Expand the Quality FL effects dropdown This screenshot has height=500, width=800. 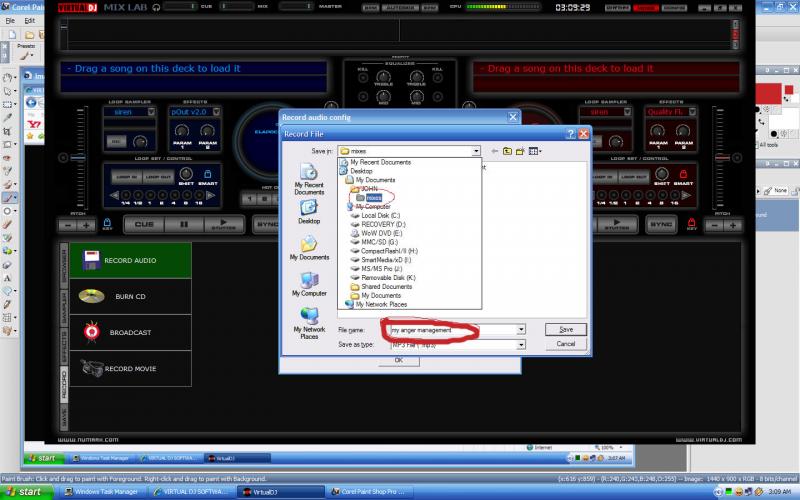(x=692, y=112)
